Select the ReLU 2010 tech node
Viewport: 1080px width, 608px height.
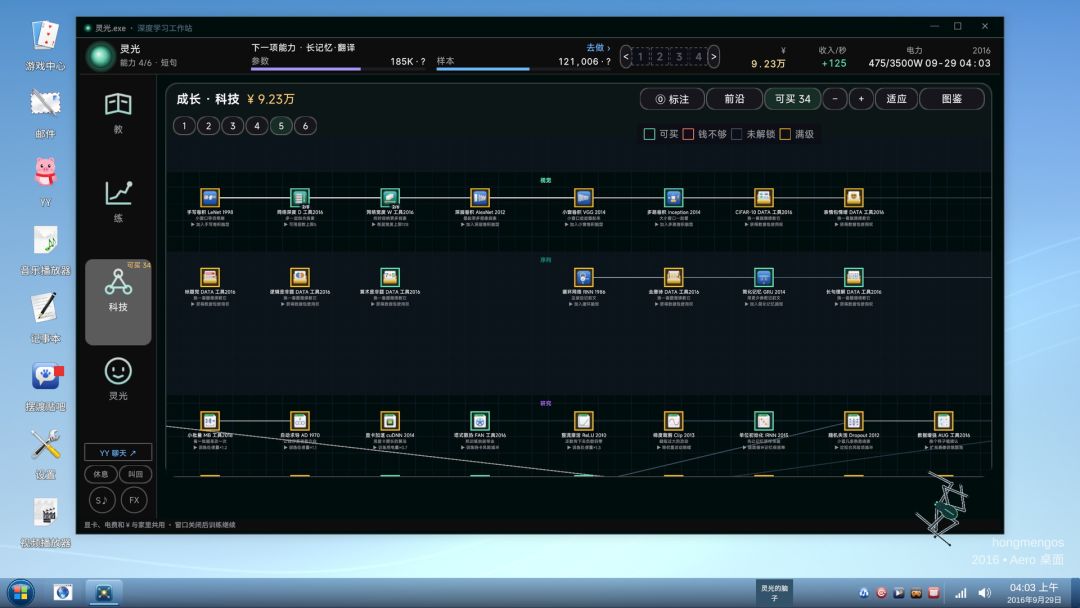click(583, 421)
